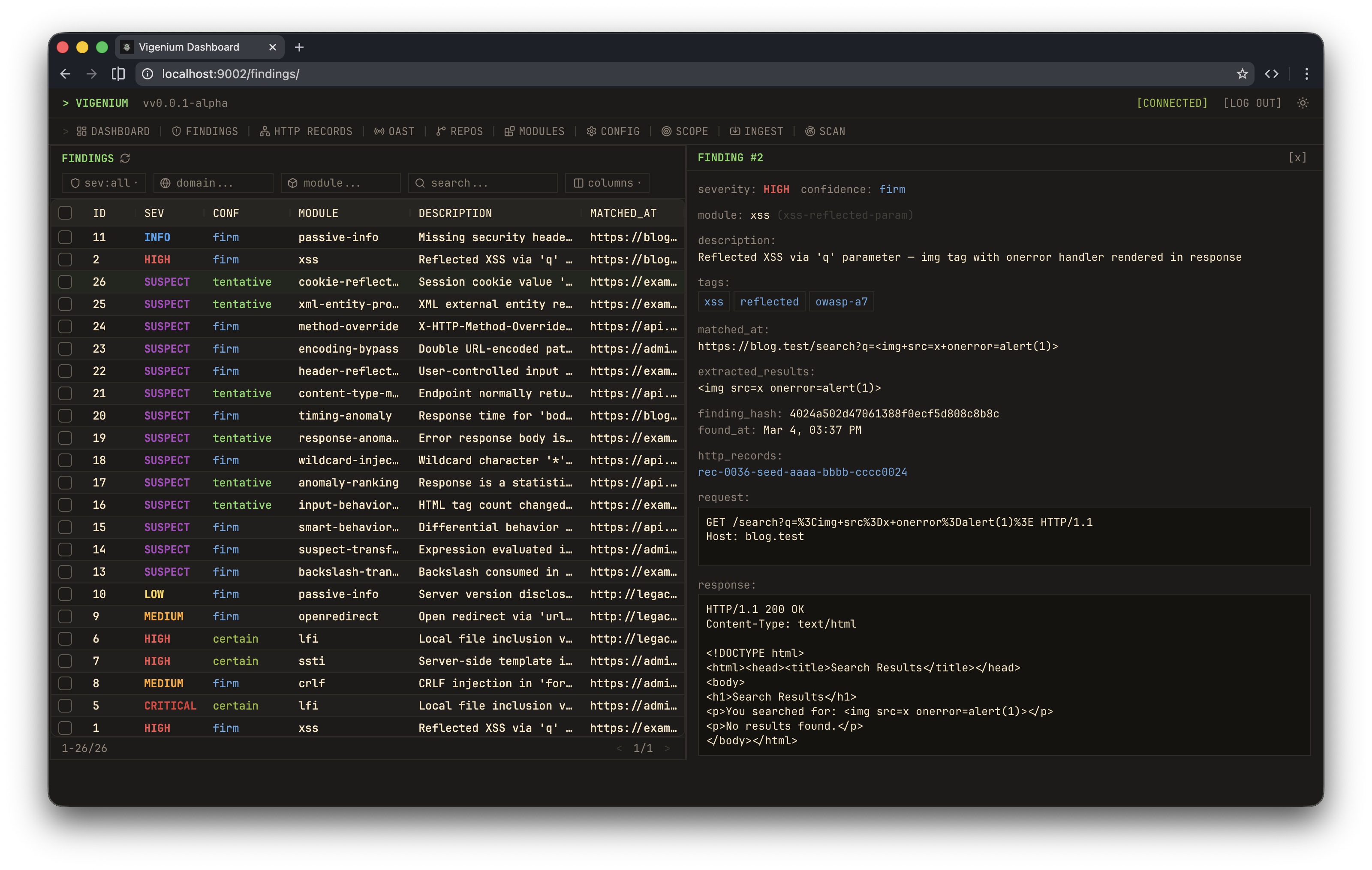The image size is (1372, 870).
Task: Open the module filter picker
Action: [x=340, y=182]
